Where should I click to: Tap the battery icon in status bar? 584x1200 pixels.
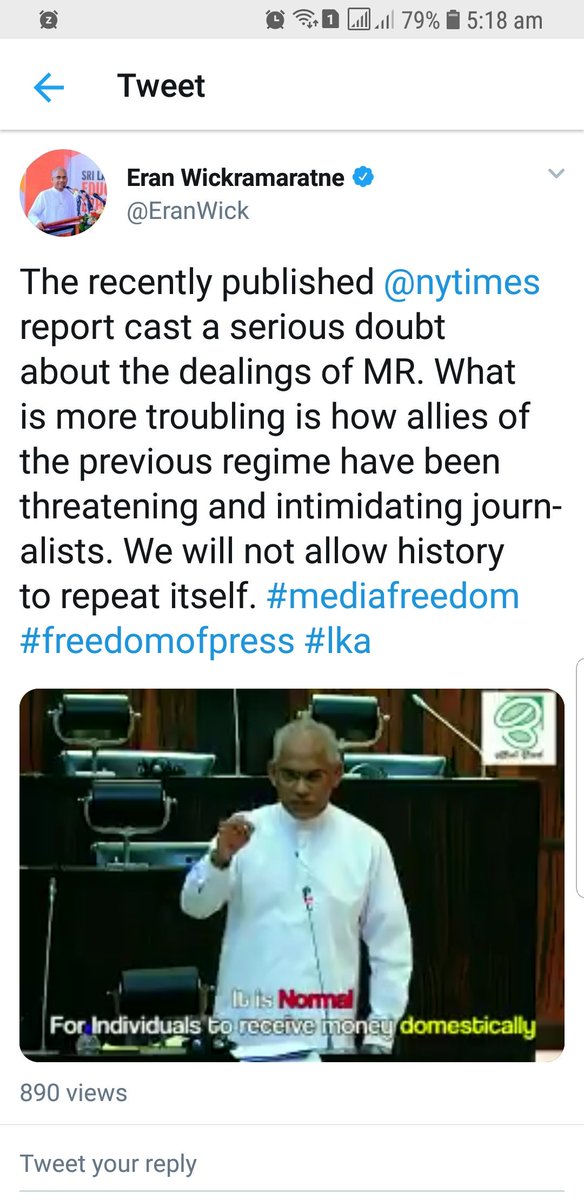pyautogui.click(x=453, y=19)
